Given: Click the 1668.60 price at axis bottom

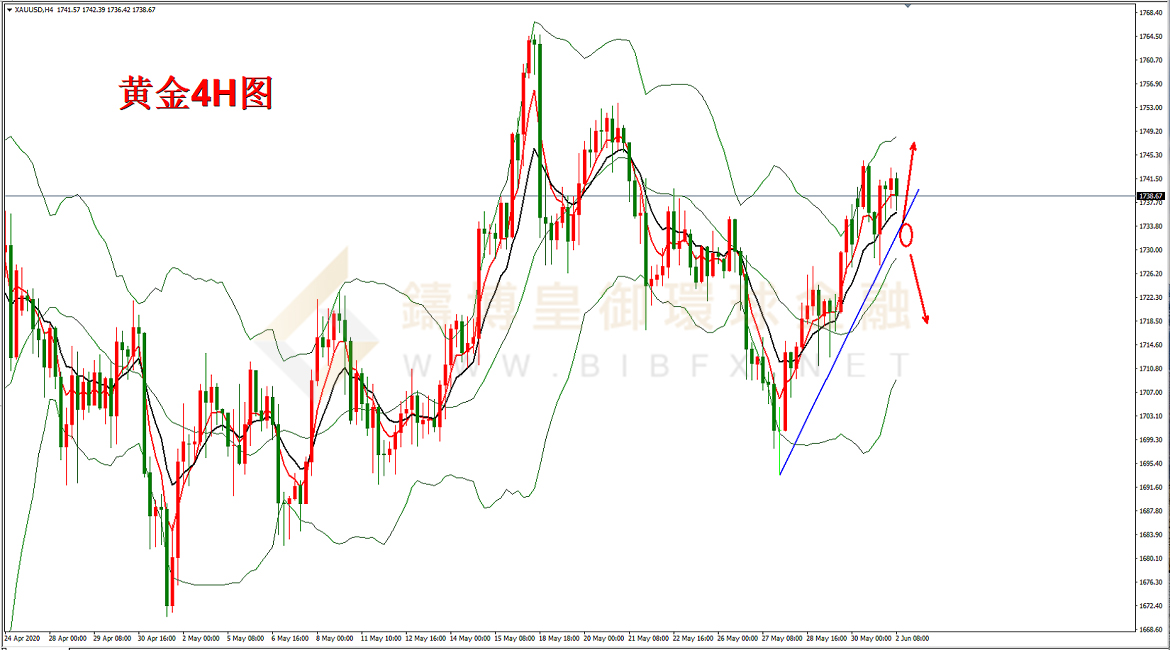Looking at the screenshot, I should pyautogui.click(x=1151, y=630).
